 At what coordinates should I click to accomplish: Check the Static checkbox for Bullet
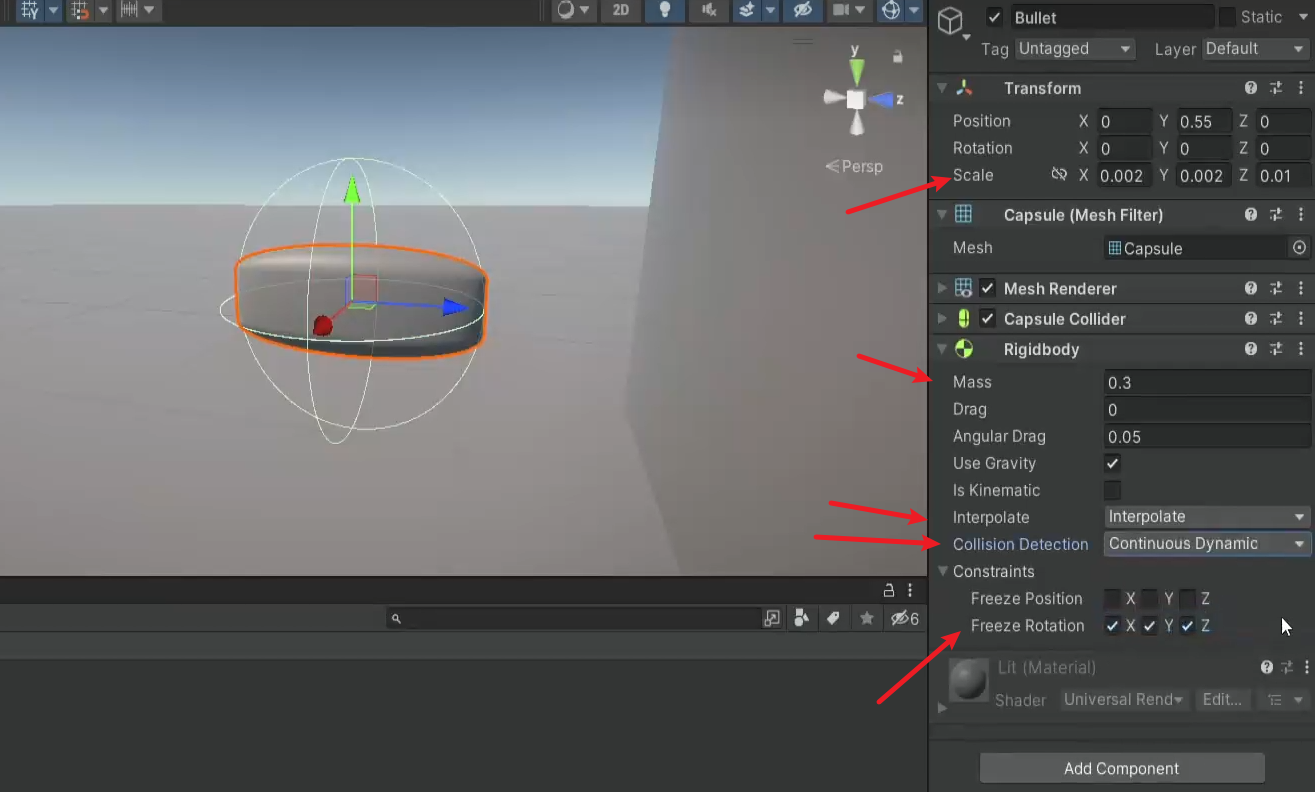pos(1226,16)
